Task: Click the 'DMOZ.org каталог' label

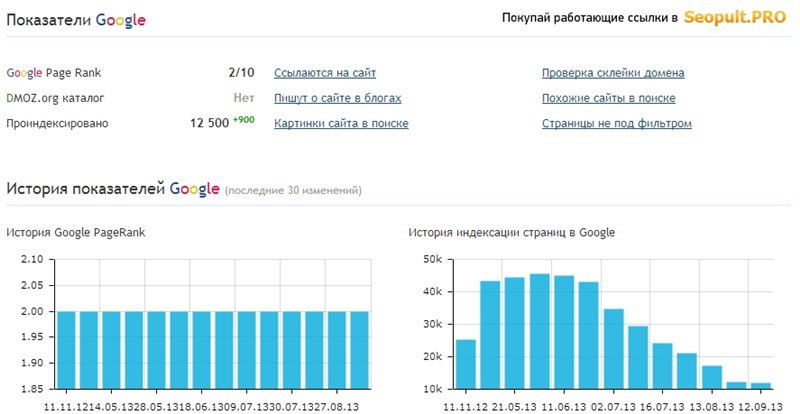Action: 55,98
